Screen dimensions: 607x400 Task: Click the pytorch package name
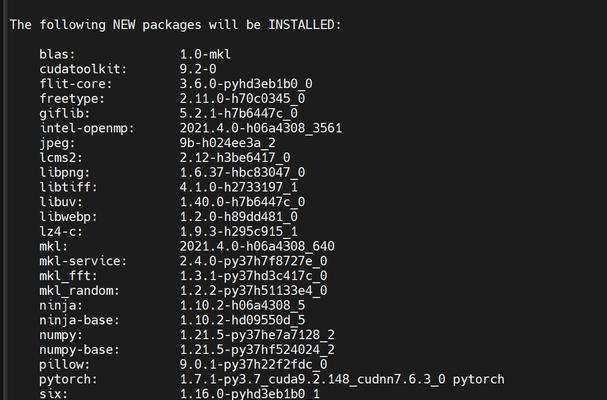click(68, 379)
